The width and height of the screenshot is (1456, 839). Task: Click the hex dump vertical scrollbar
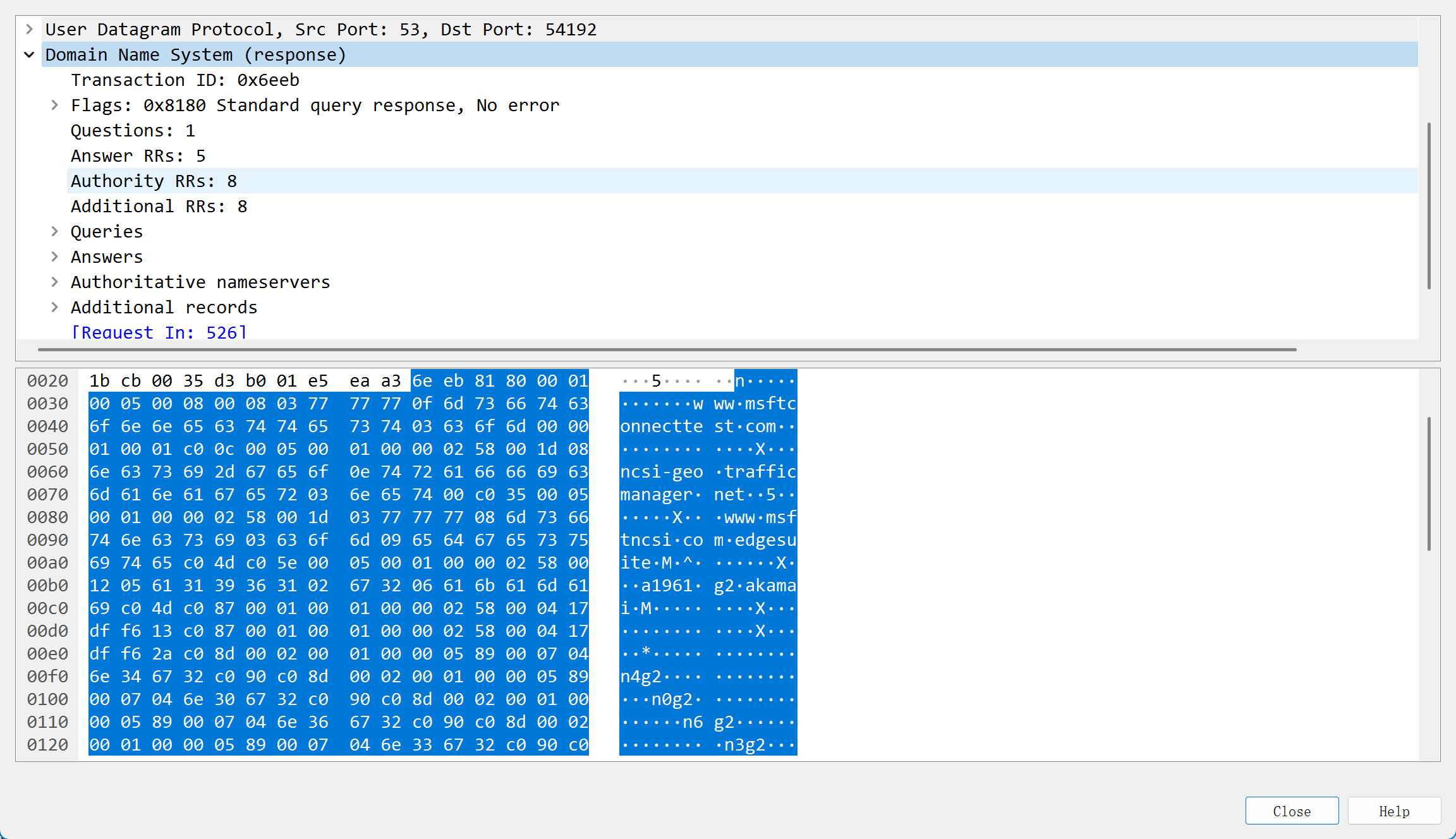(1429, 484)
